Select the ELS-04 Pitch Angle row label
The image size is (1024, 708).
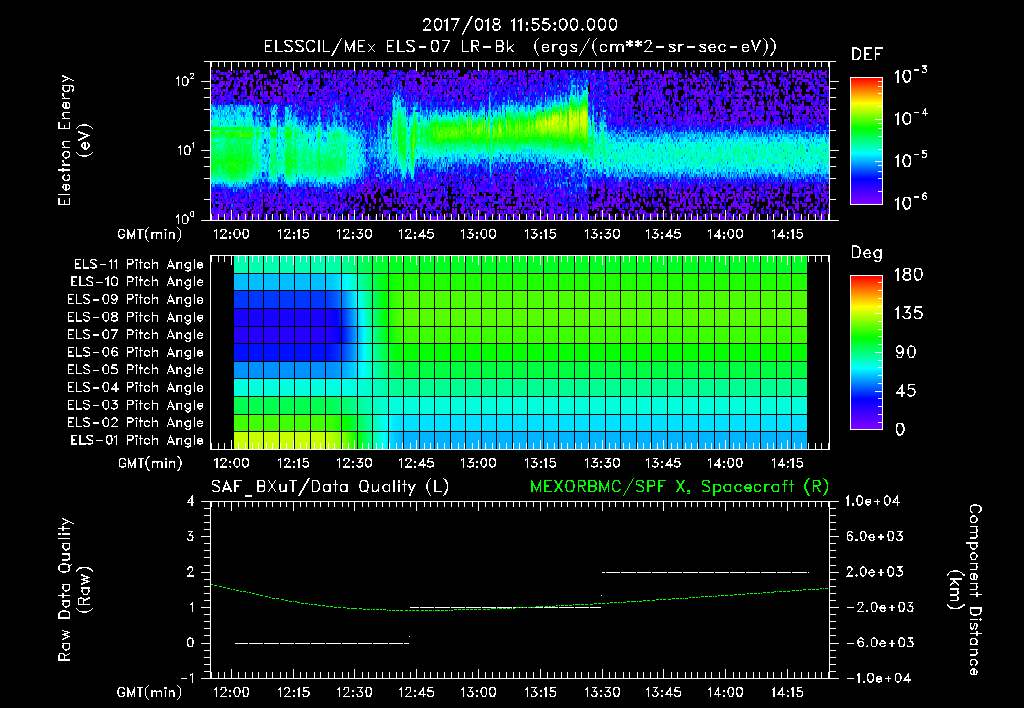[x=136, y=388]
